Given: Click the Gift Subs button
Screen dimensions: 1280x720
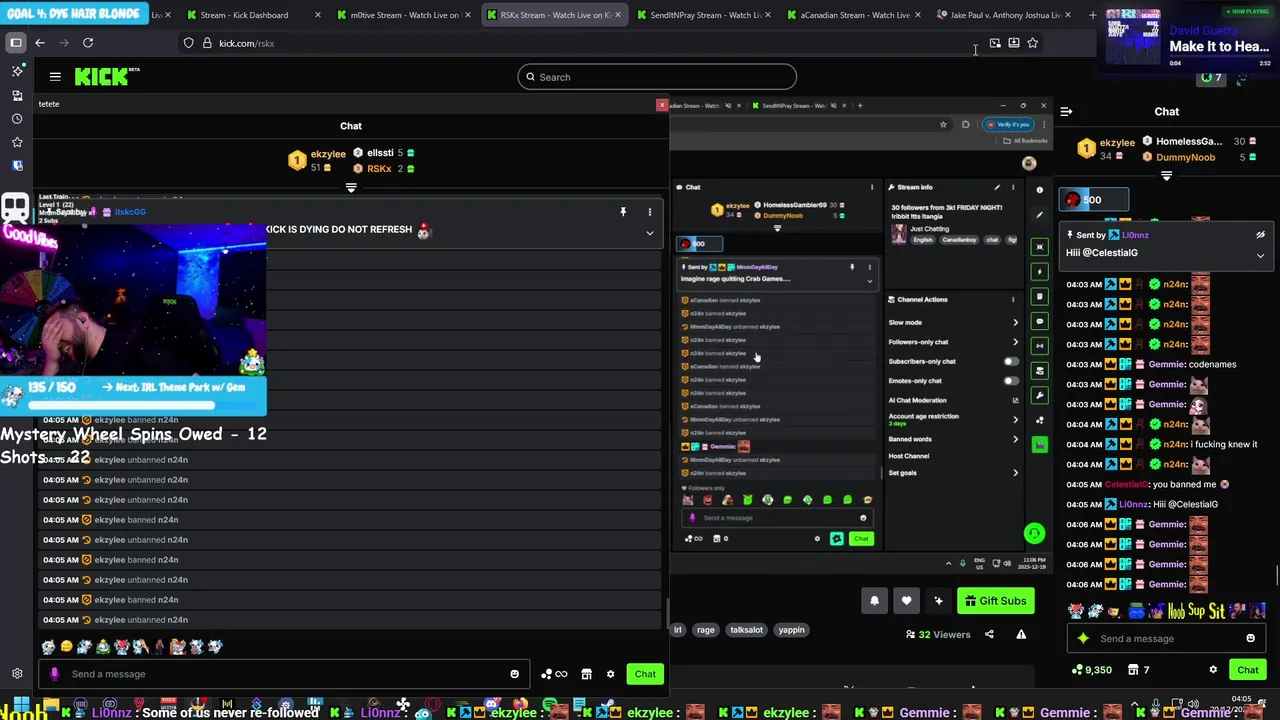Looking at the screenshot, I should (996, 601).
